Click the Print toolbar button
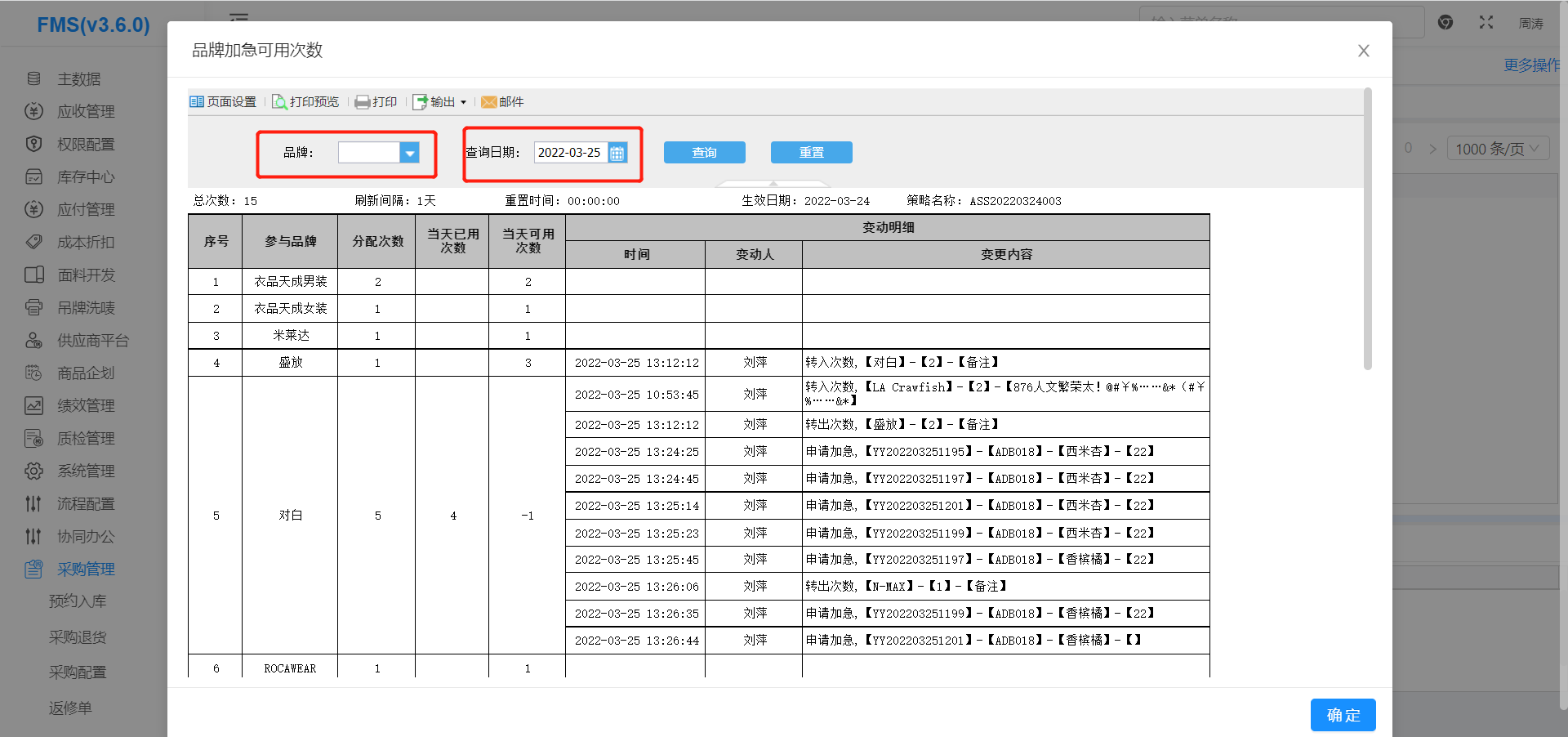 click(376, 102)
